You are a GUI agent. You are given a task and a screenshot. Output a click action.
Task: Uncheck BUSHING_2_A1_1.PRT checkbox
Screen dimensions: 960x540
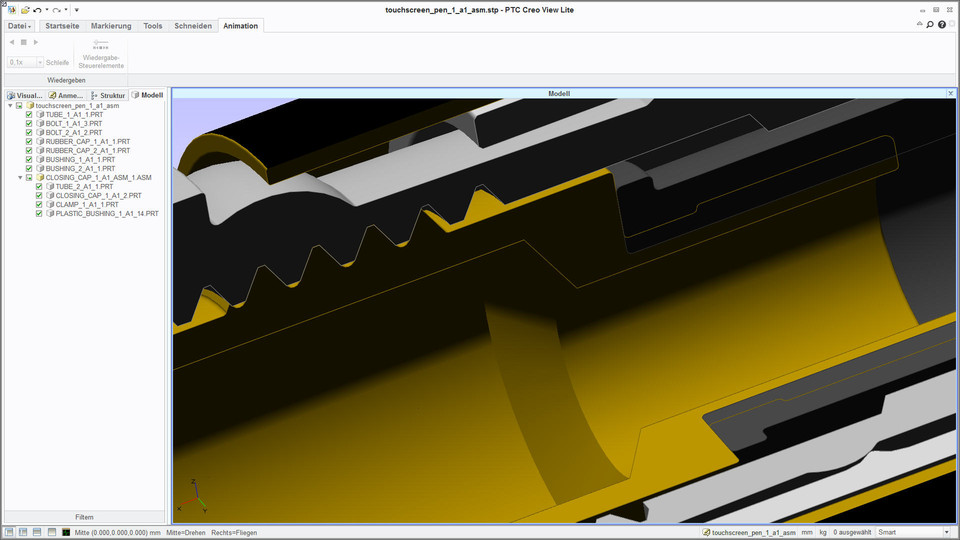[29, 168]
